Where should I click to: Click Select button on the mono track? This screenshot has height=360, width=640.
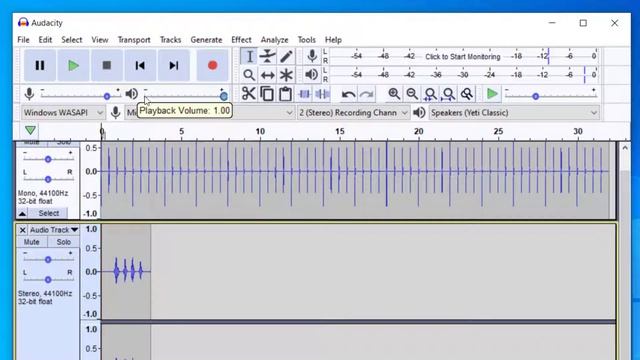(49, 213)
